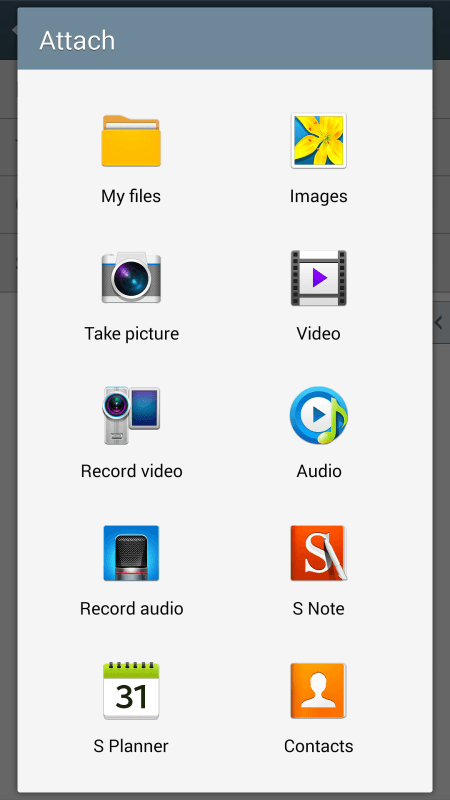450x800 pixels.
Task: Click the "My files" label
Action: (131, 196)
